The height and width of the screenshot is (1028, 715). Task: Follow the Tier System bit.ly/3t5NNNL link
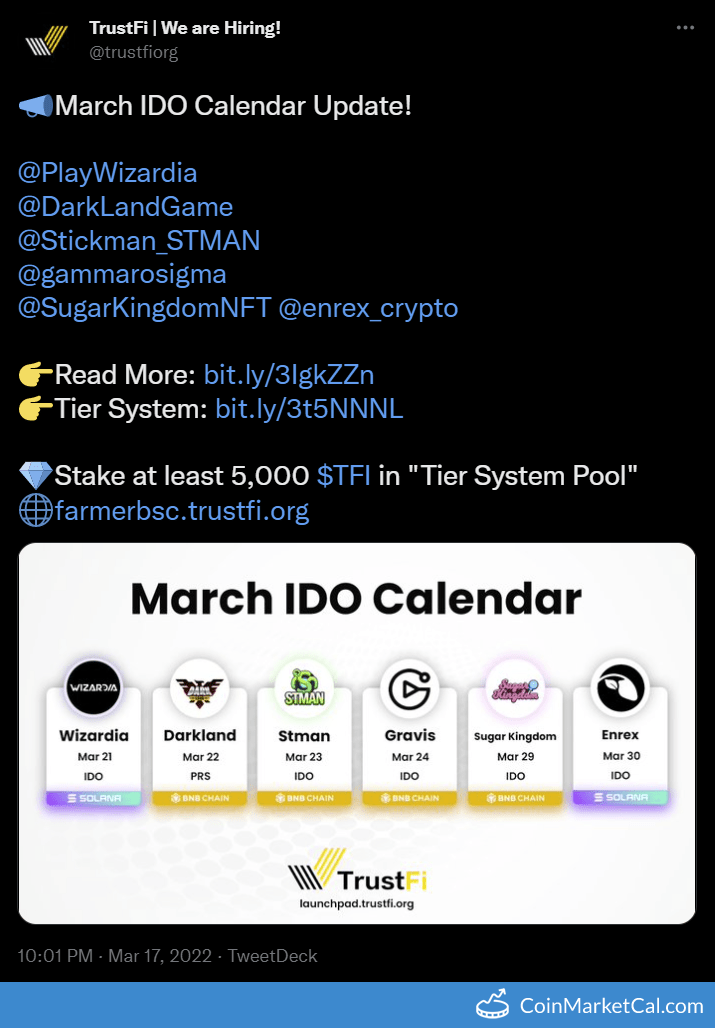(x=309, y=409)
